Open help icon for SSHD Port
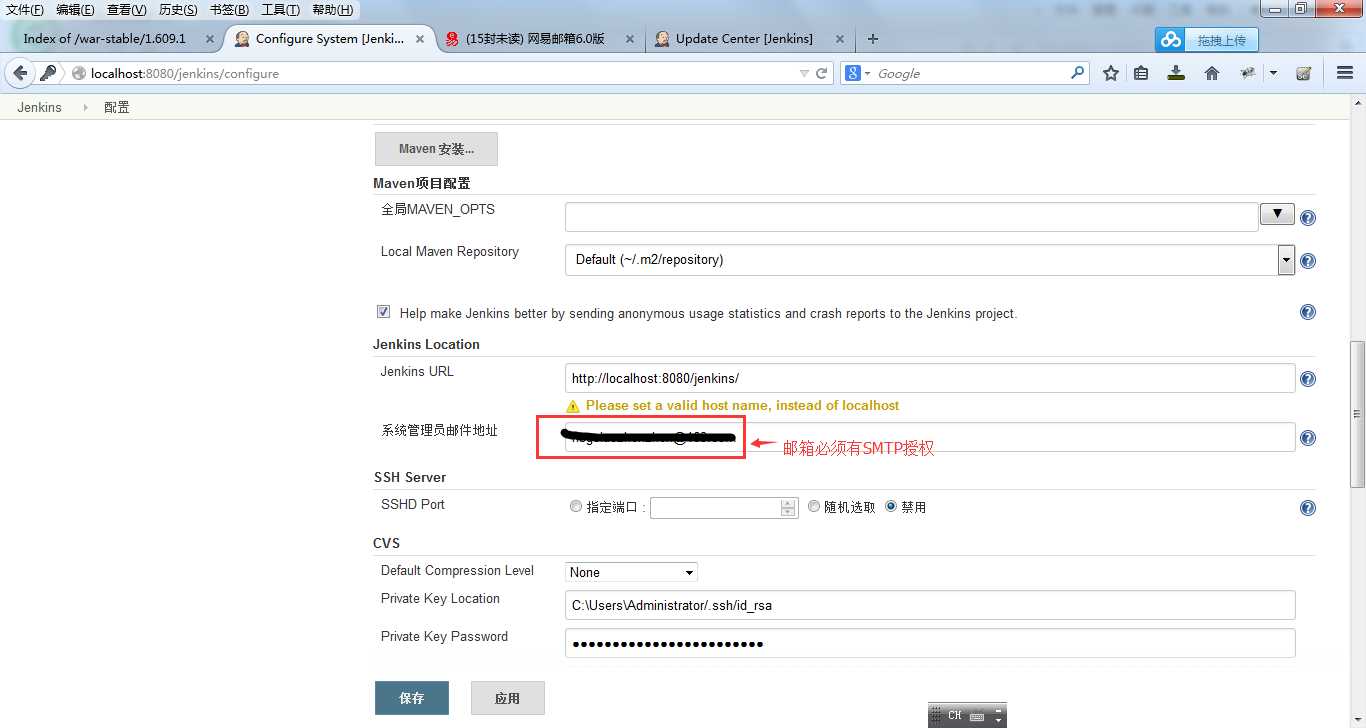The height and width of the screenshot is (728, 1366). pyautogui.click(x=1307, y=508)
